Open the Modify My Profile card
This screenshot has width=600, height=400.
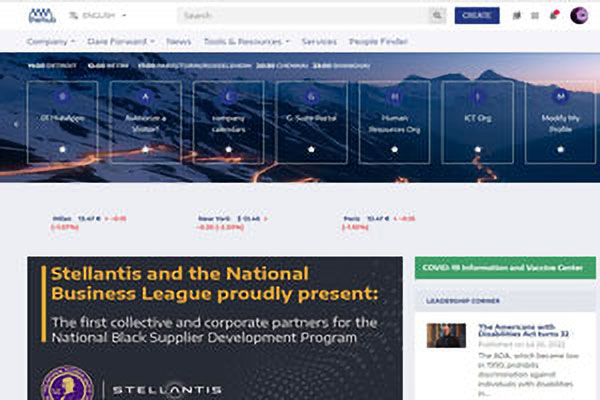[x=561, y=122]
